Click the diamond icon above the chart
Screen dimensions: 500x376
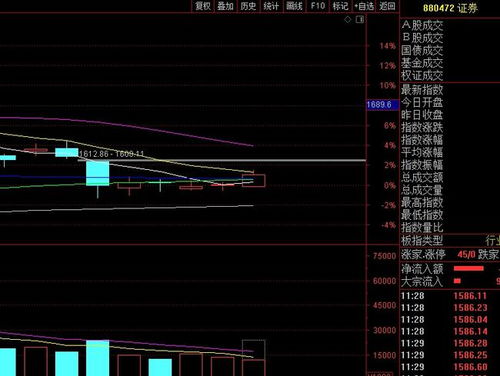348,20
